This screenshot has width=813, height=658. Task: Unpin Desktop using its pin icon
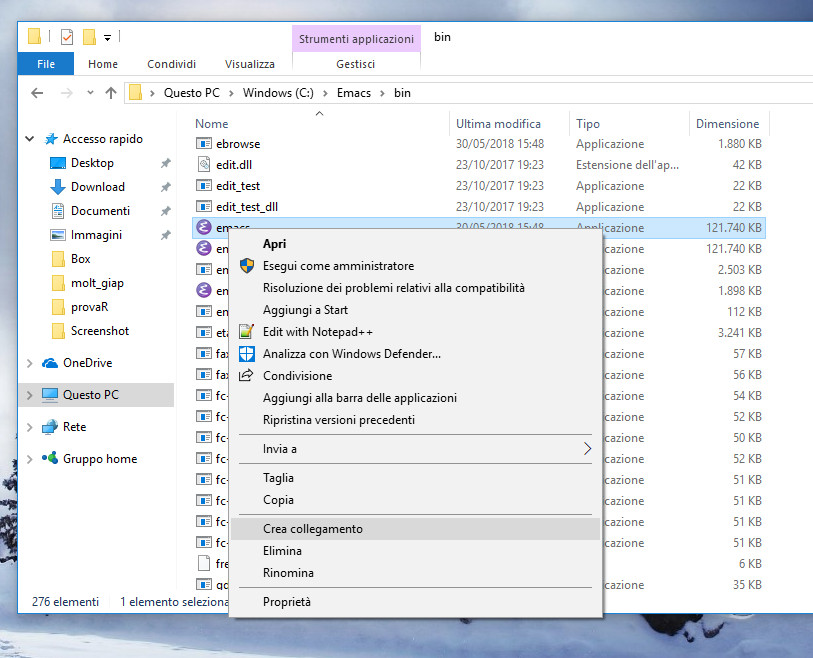coord(165,163)
